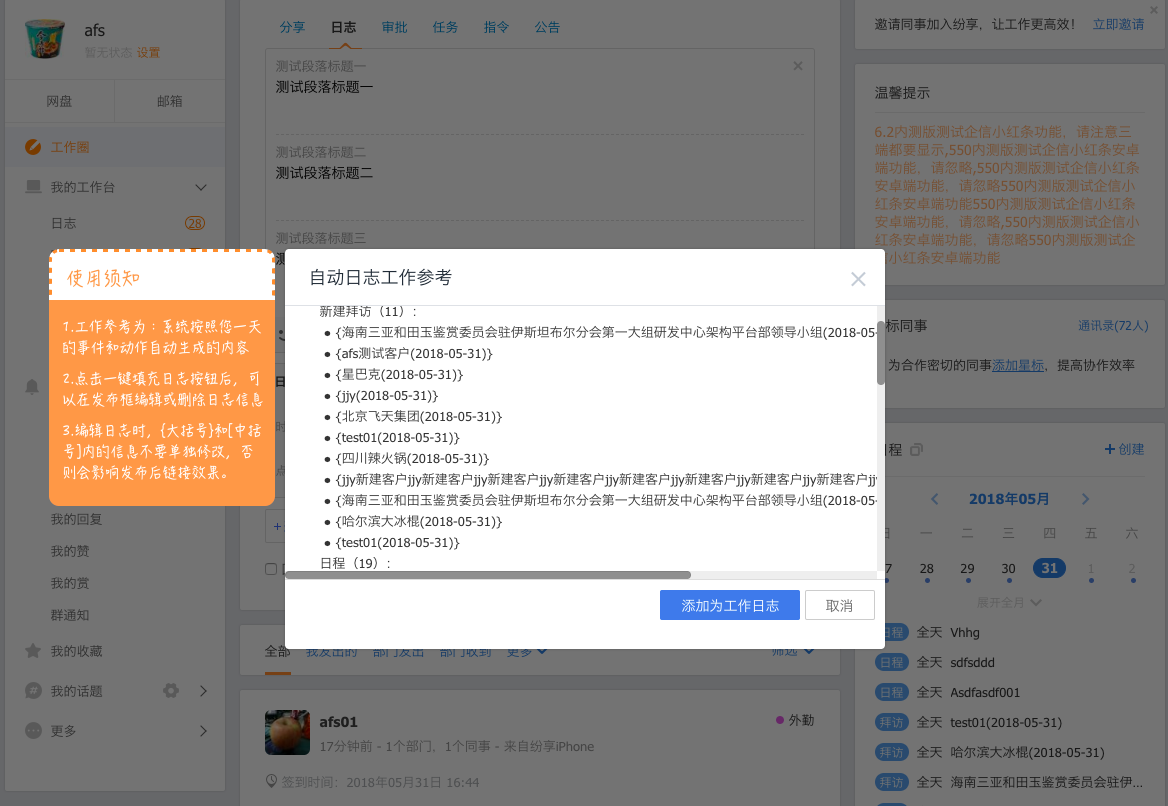This screenshot has height=806, width=1168.
Task: Open 网盘 in the sidebar
Action: tap(60, 101)
